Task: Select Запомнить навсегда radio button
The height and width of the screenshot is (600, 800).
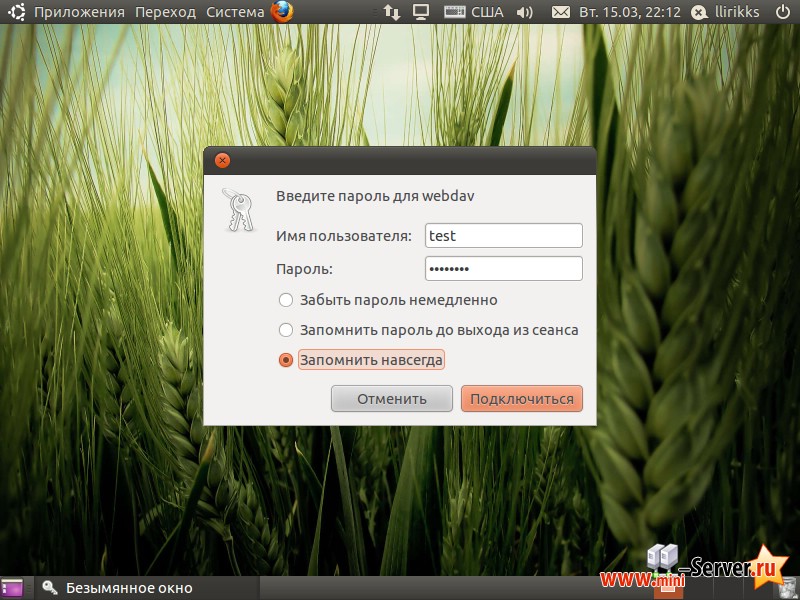Action: [286, 360]
